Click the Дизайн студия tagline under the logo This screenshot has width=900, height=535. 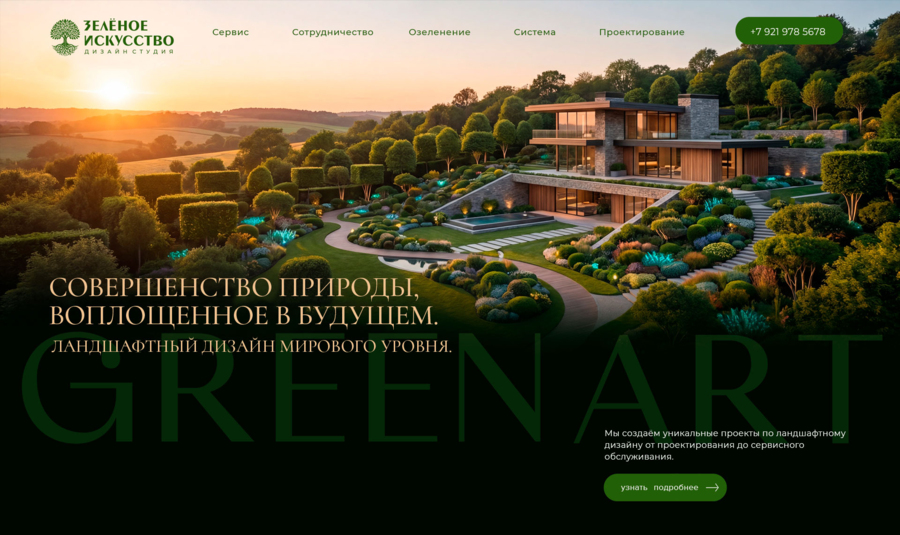pyautogui.click(x=129, y=52)
